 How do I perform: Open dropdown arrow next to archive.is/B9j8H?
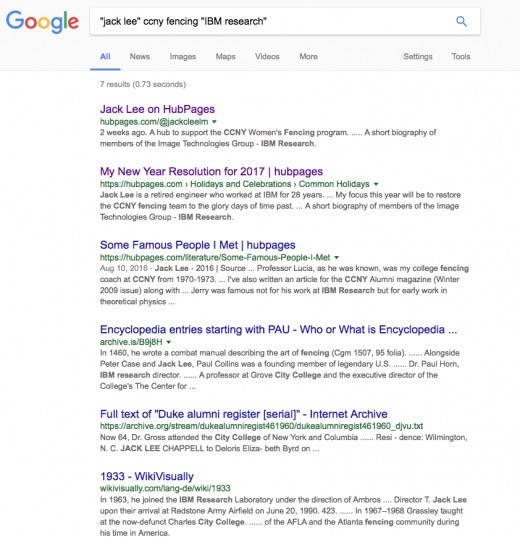click(169, 342)
